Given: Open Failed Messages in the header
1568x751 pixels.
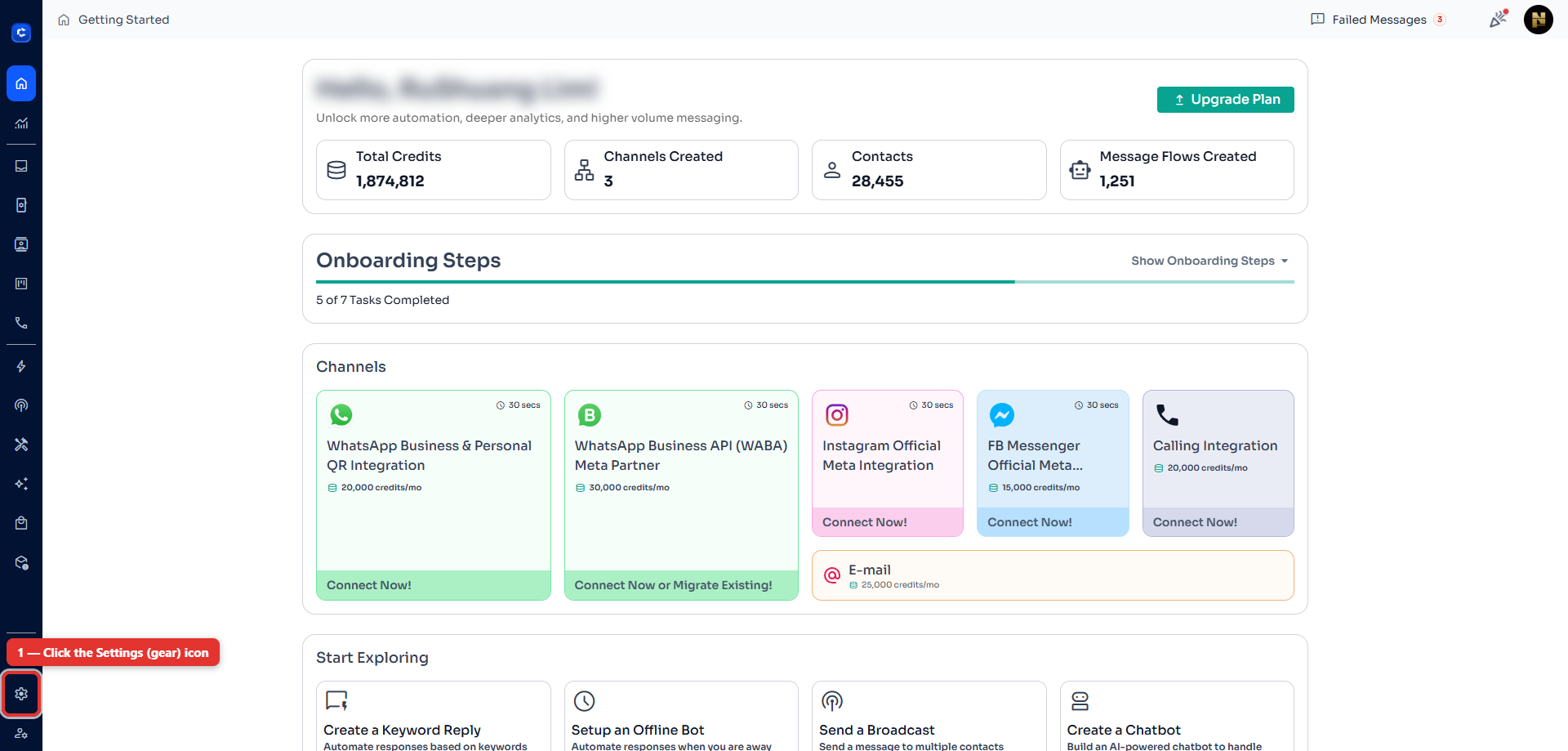Looking at the screenshot, I should coord(1379,20).
